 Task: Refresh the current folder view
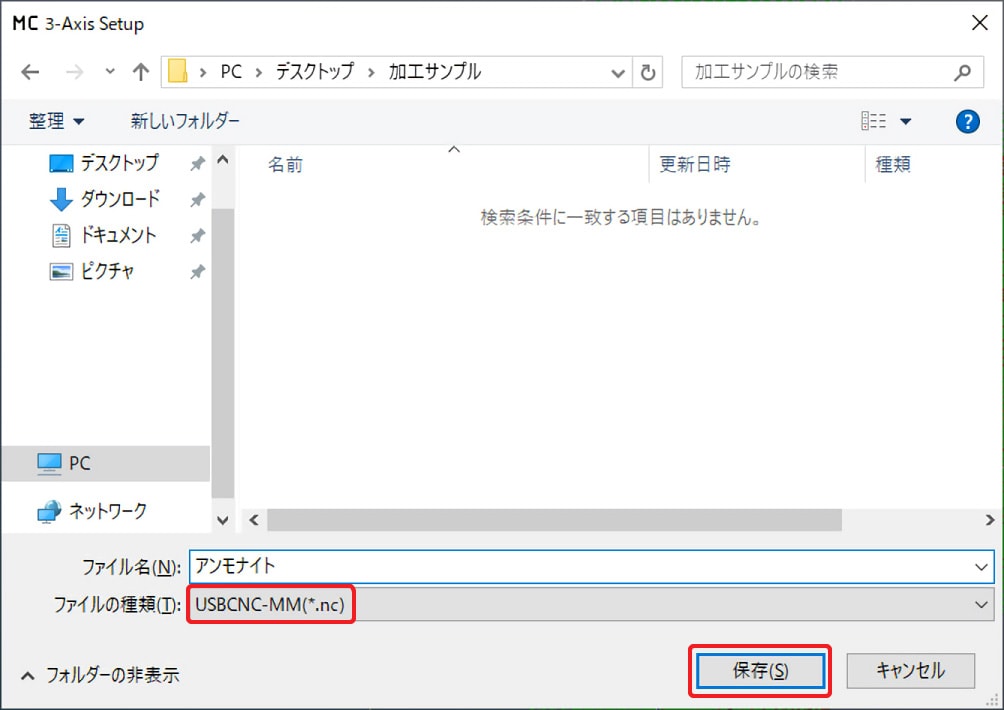648,72
